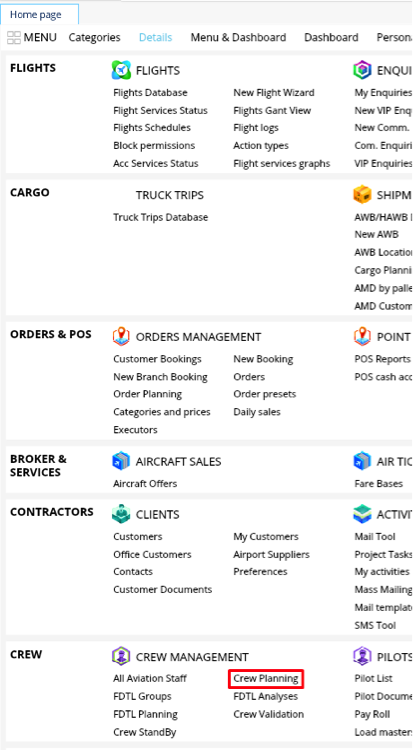Viewport: 413px width, 750px height.
Task: Click the Activities layered stack icon
Action: 362,514
